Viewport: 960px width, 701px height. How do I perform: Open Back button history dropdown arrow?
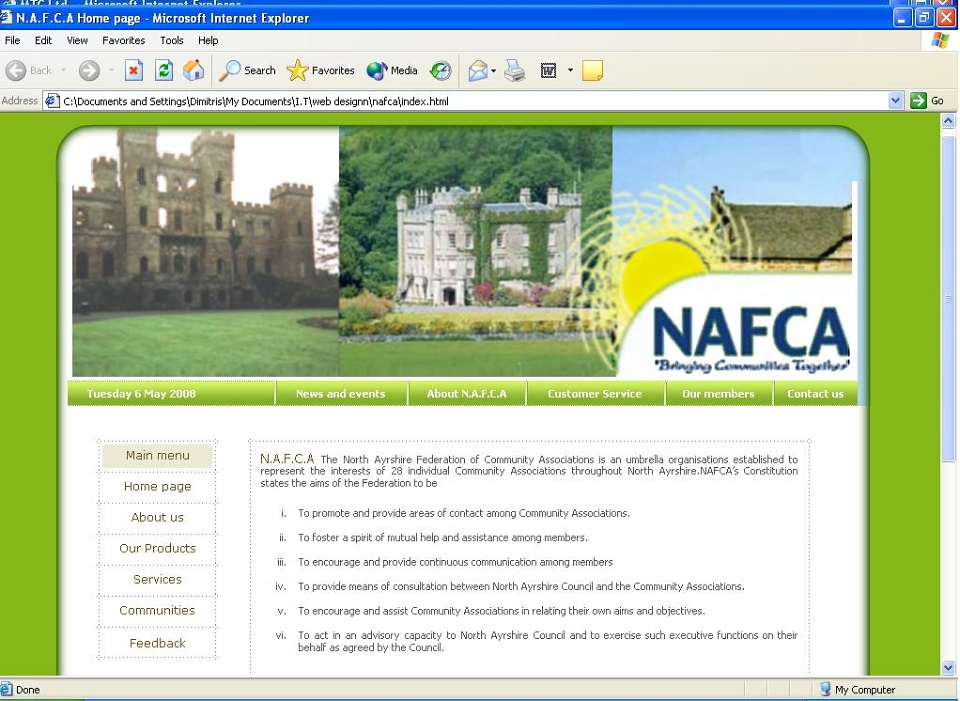tap(63, 70)
